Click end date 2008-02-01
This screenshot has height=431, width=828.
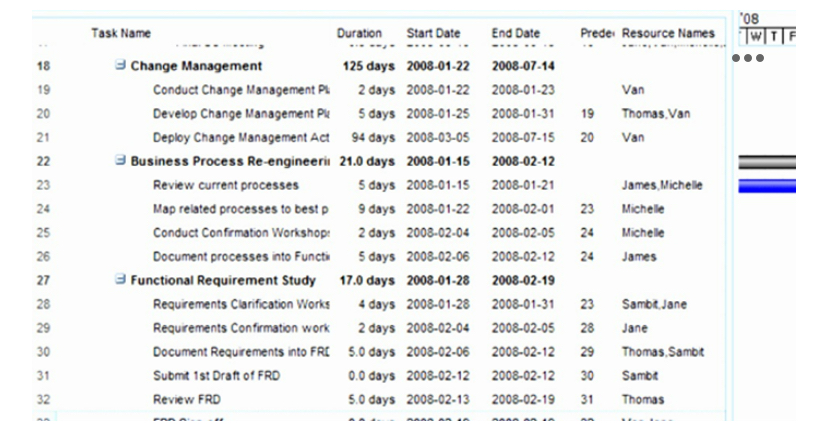(523, 209)
